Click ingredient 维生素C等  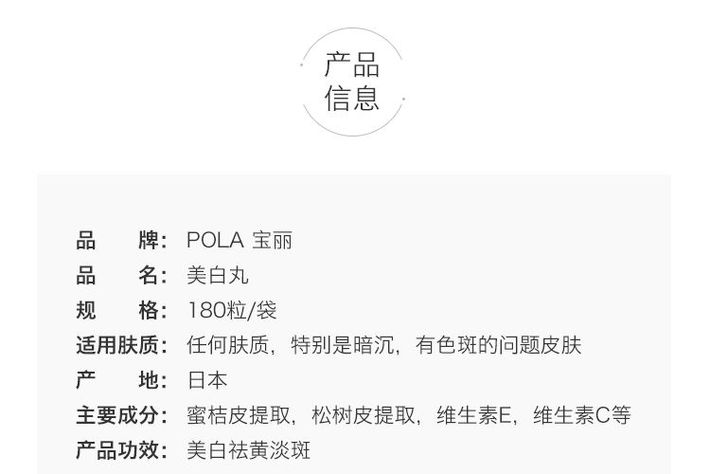pos(582,416)
